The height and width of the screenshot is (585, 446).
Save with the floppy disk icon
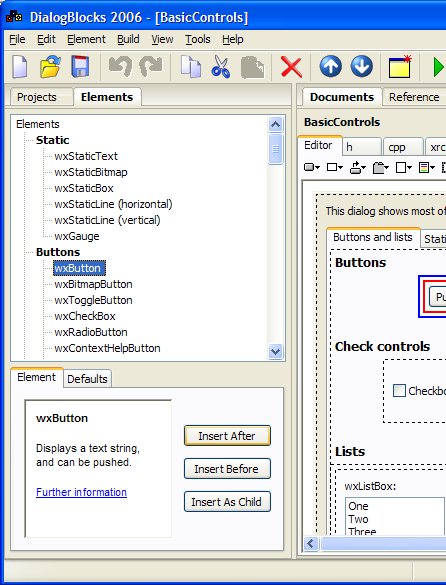point(80,66)
